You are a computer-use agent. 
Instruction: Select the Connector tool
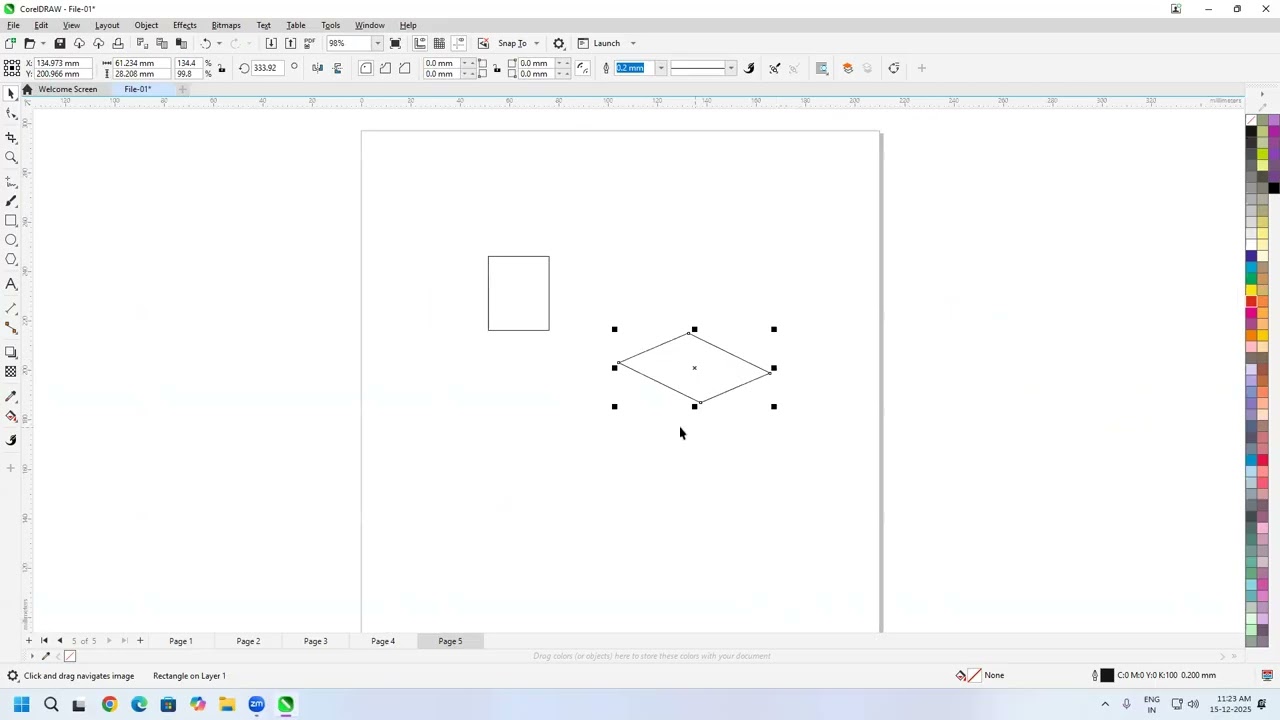pyautogui.click(x=11, y=328)
